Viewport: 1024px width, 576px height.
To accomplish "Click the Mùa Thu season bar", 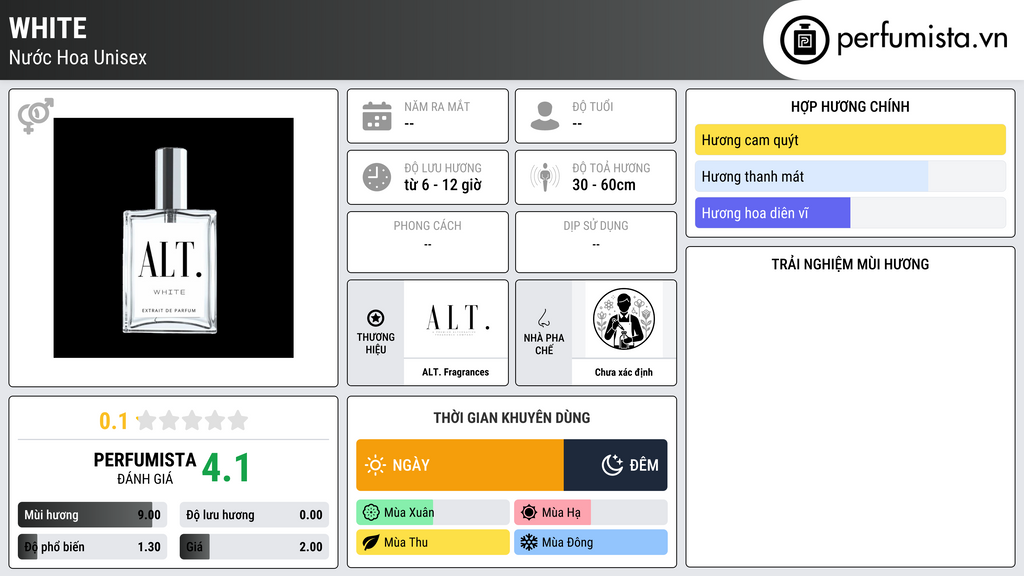I will [x=432, y=543].
